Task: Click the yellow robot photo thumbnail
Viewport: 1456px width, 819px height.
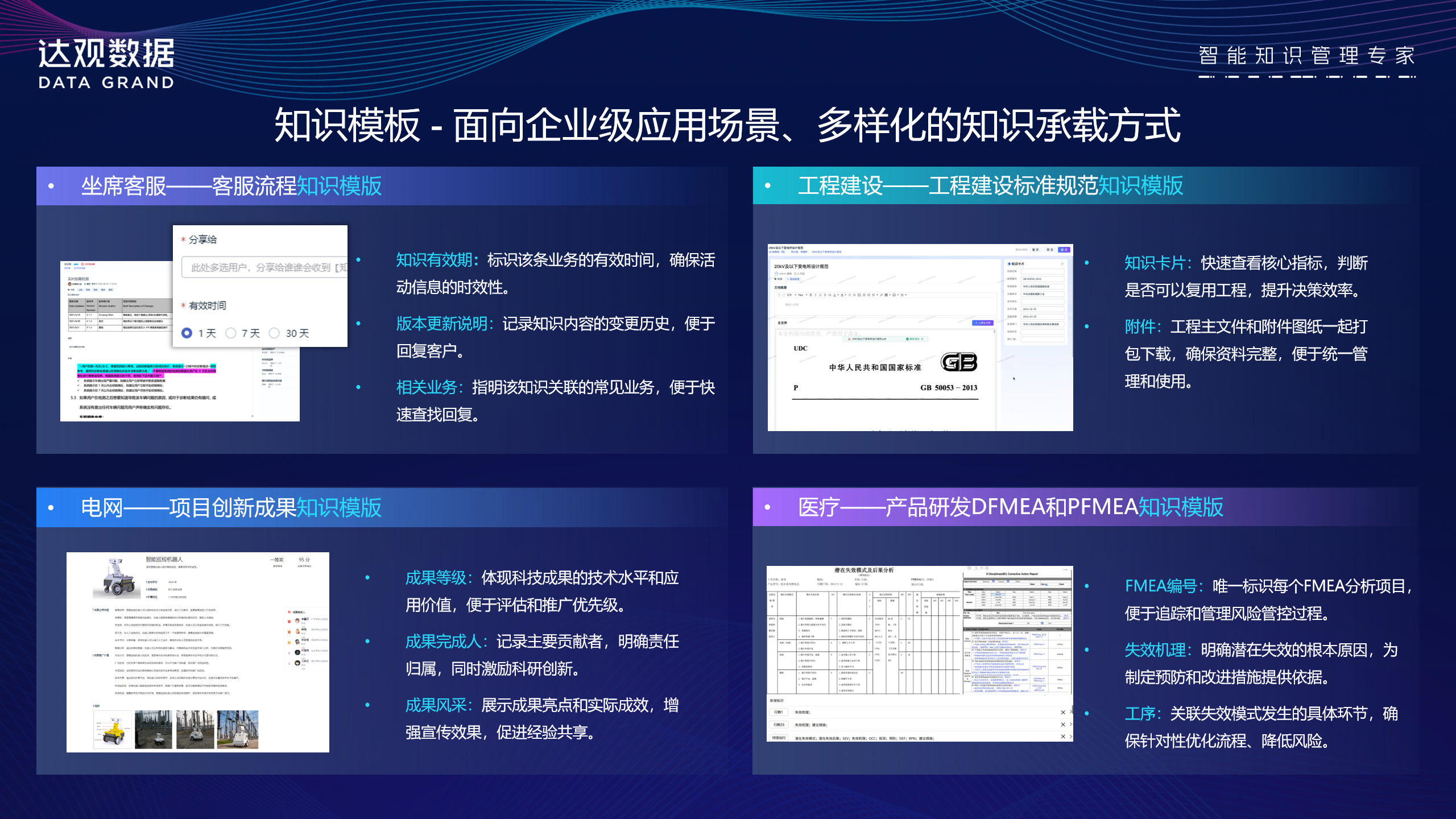Action: point(113,730)
